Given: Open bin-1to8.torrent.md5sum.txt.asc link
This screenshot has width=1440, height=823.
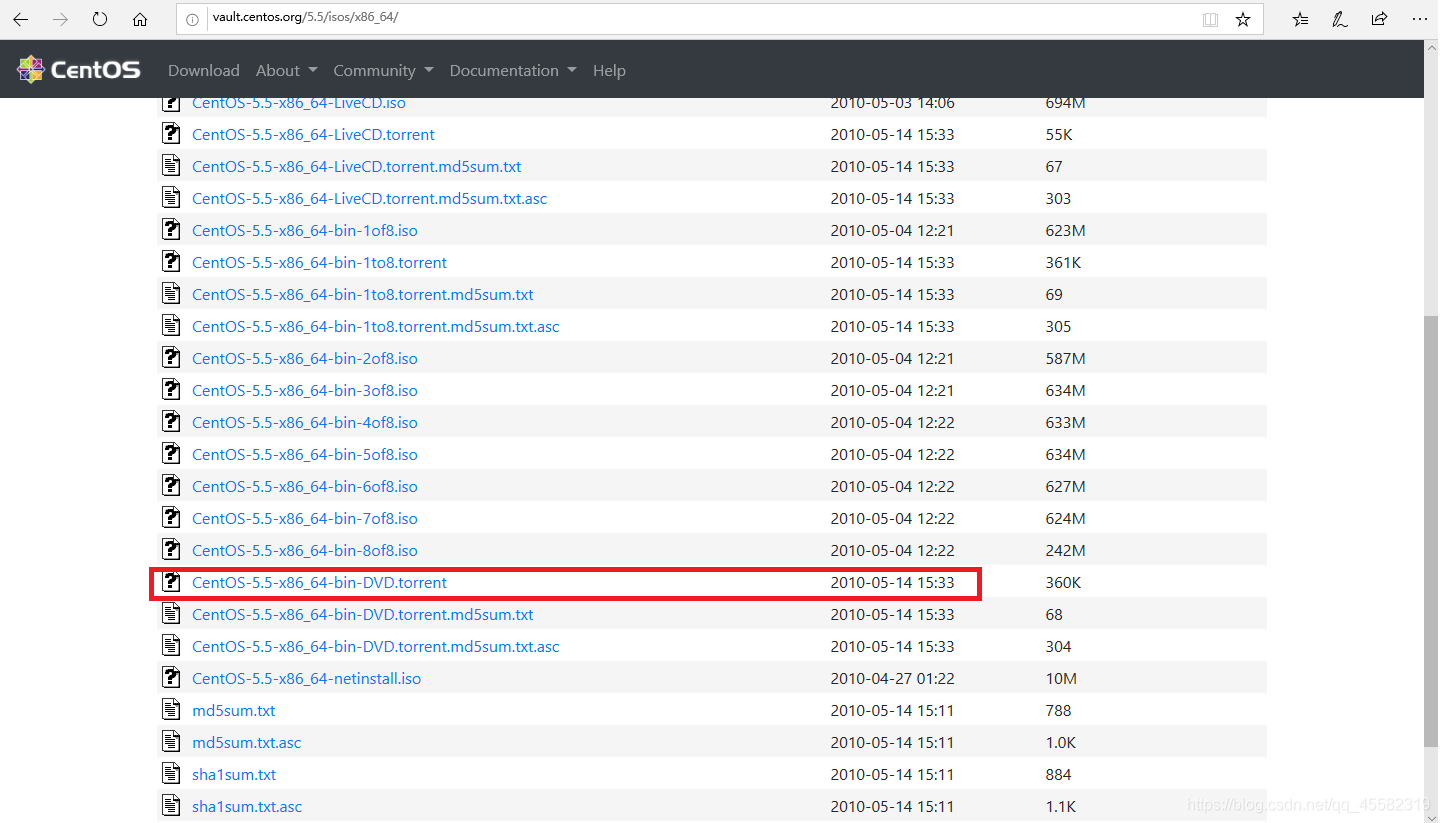Looking at the screenshot, I should tap(376, 326).
